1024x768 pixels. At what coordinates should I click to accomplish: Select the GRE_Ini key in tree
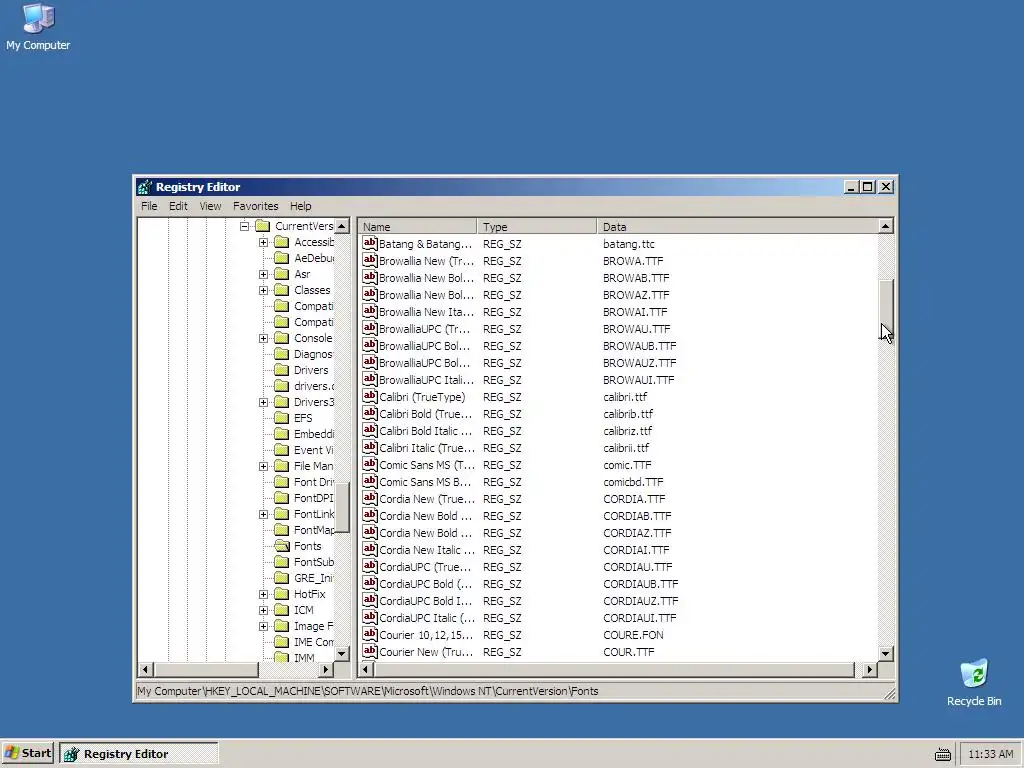click(x=313, y=578)
